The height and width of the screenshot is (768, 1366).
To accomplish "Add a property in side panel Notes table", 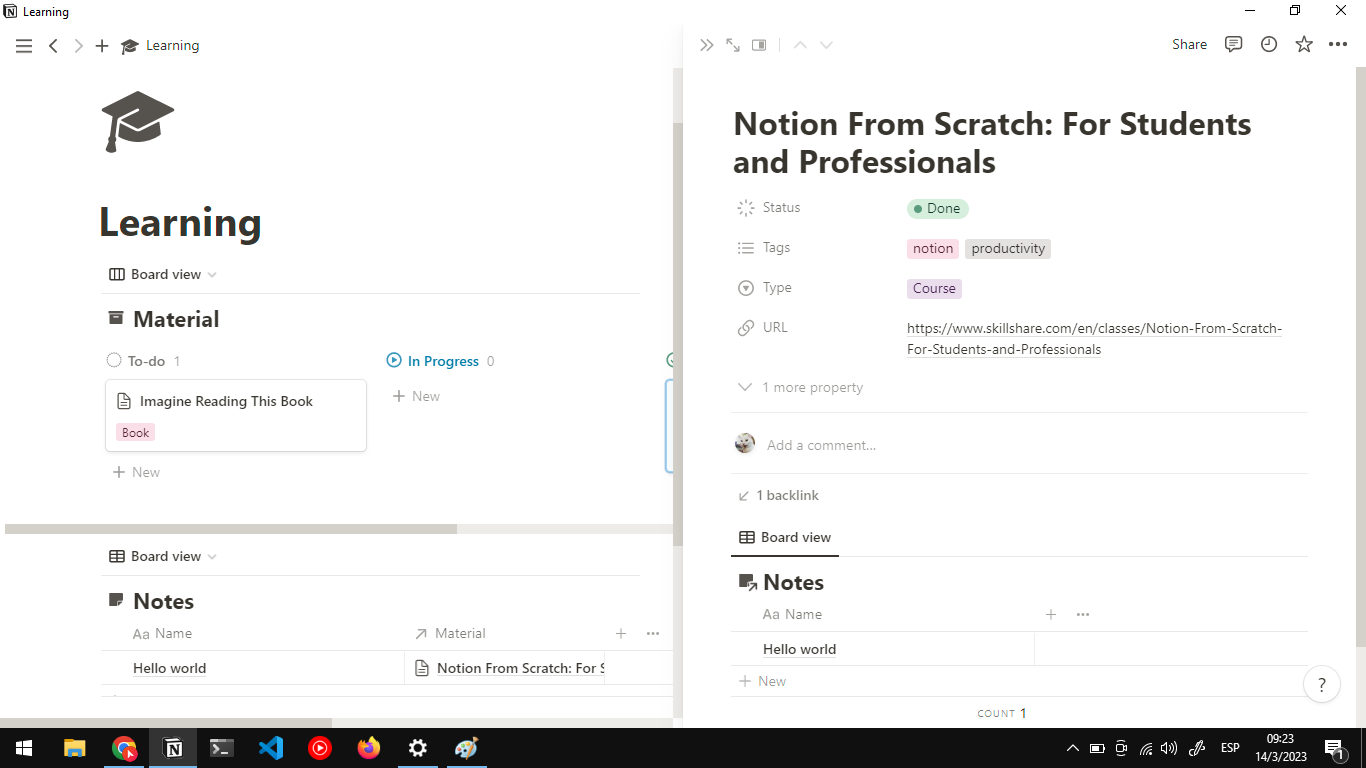I will pos(1051,615).
